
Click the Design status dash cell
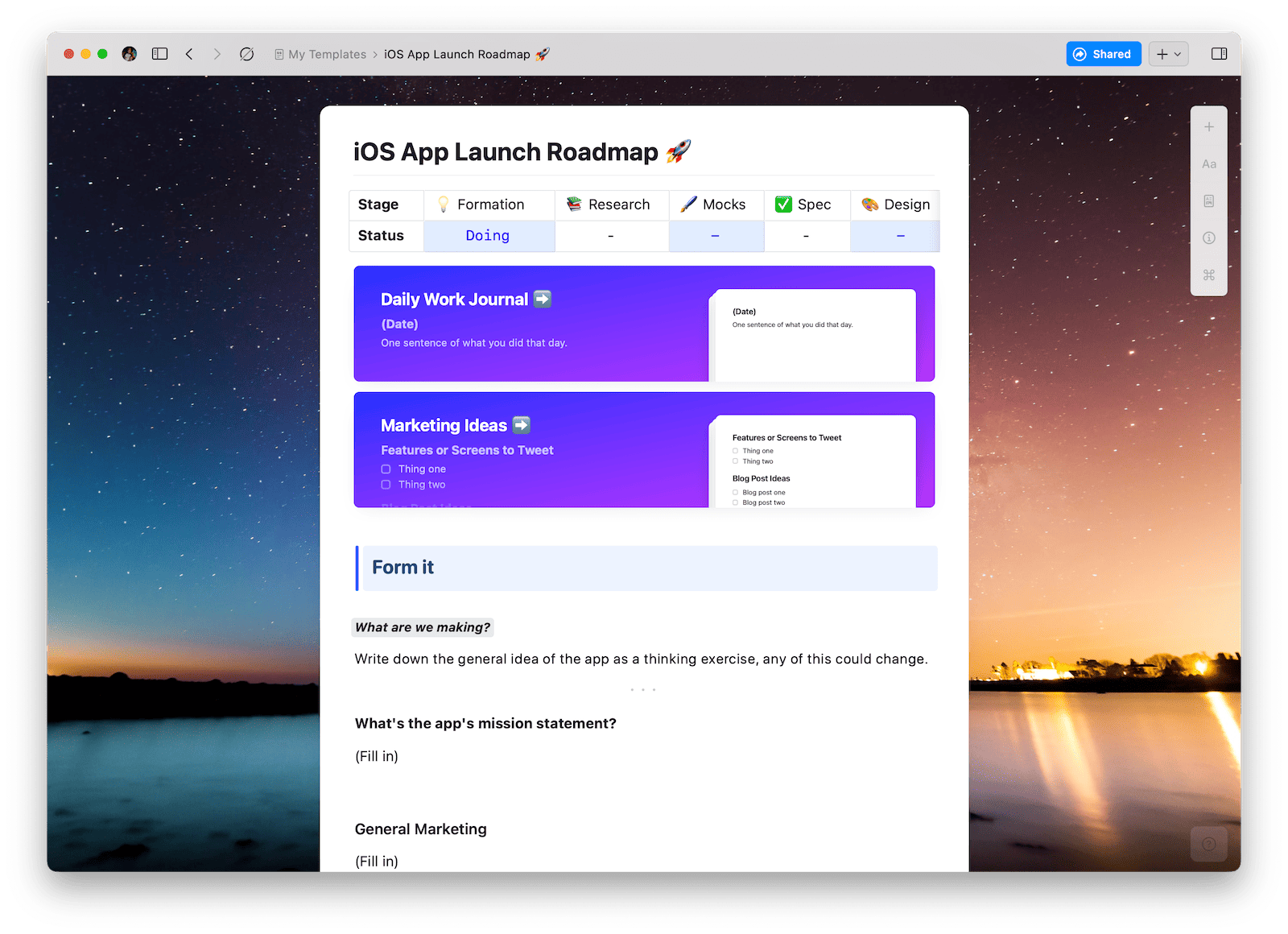pyautogui.click(x=895, y=236)
